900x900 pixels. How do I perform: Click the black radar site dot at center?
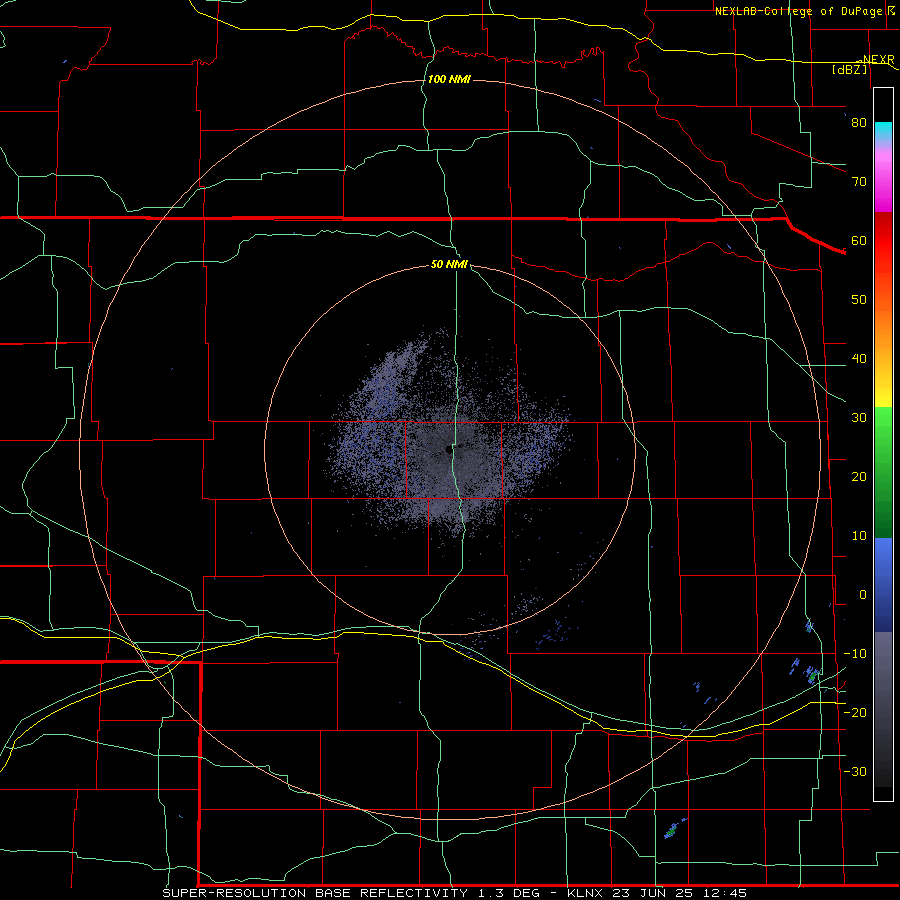448,449
